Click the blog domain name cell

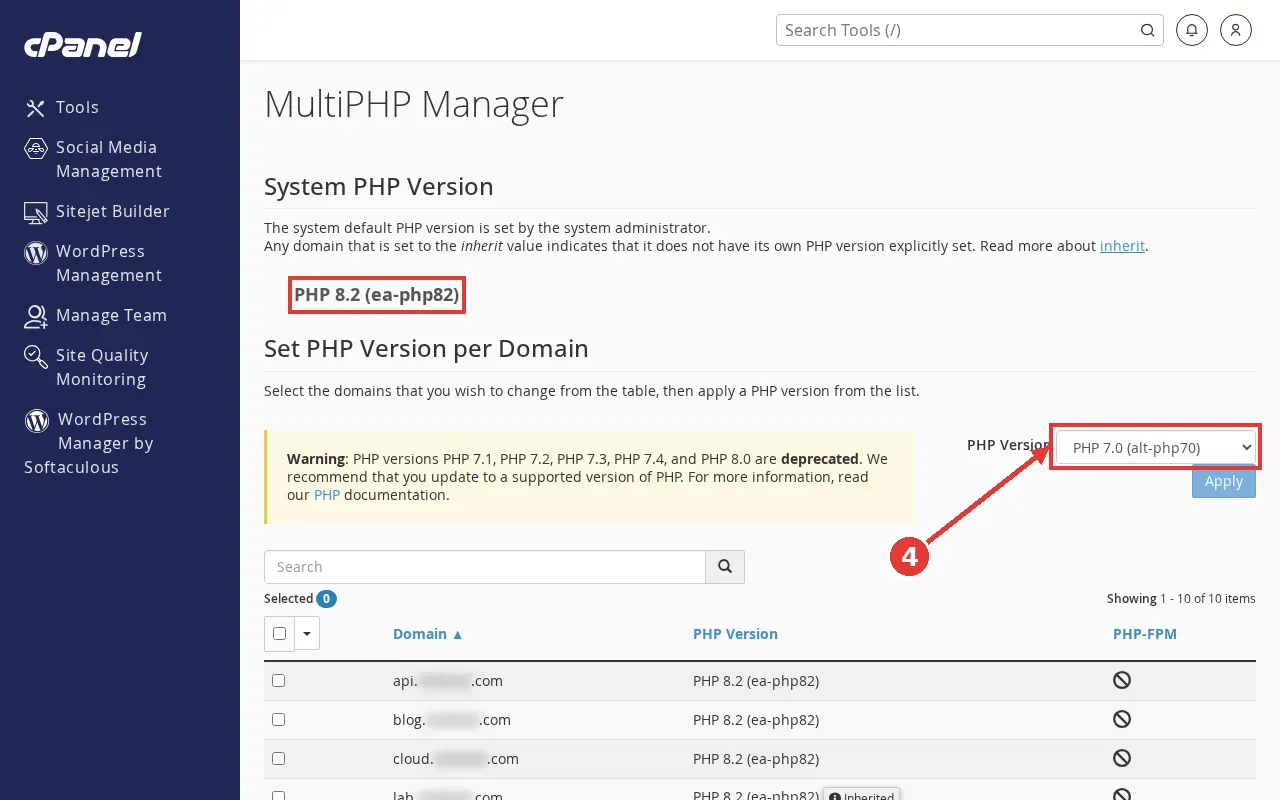coord(452,720)
